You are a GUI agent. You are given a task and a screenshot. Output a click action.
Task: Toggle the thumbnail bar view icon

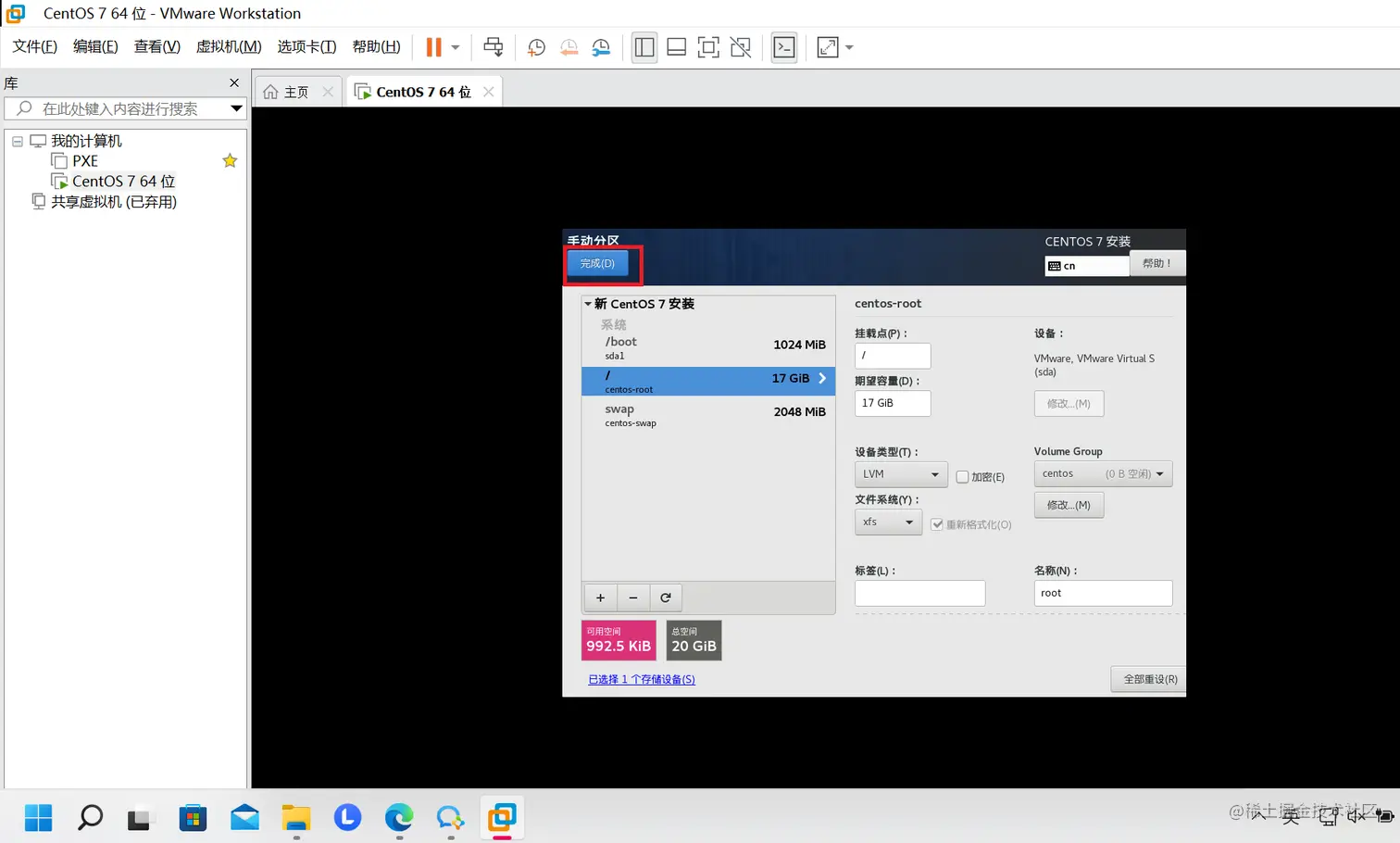tap(677, 47)
